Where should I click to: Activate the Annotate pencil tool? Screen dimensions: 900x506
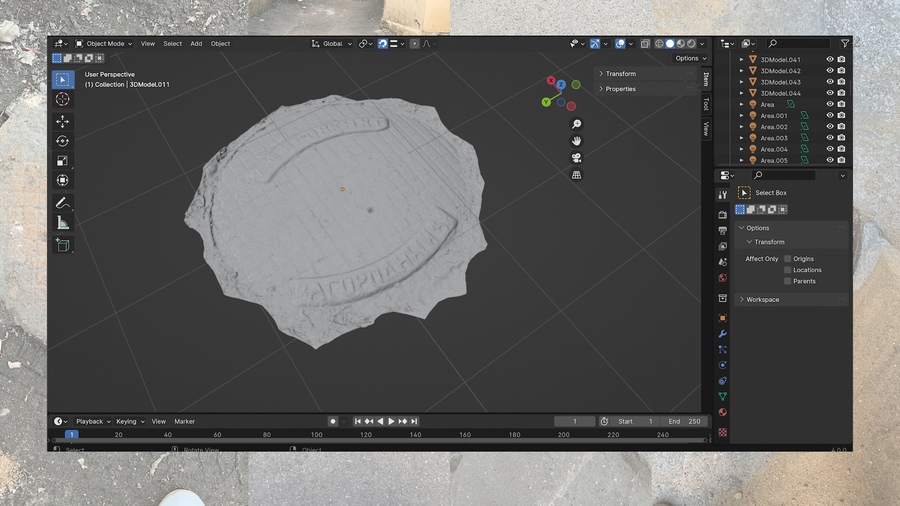pyautogui.click(x=63, y=203)
